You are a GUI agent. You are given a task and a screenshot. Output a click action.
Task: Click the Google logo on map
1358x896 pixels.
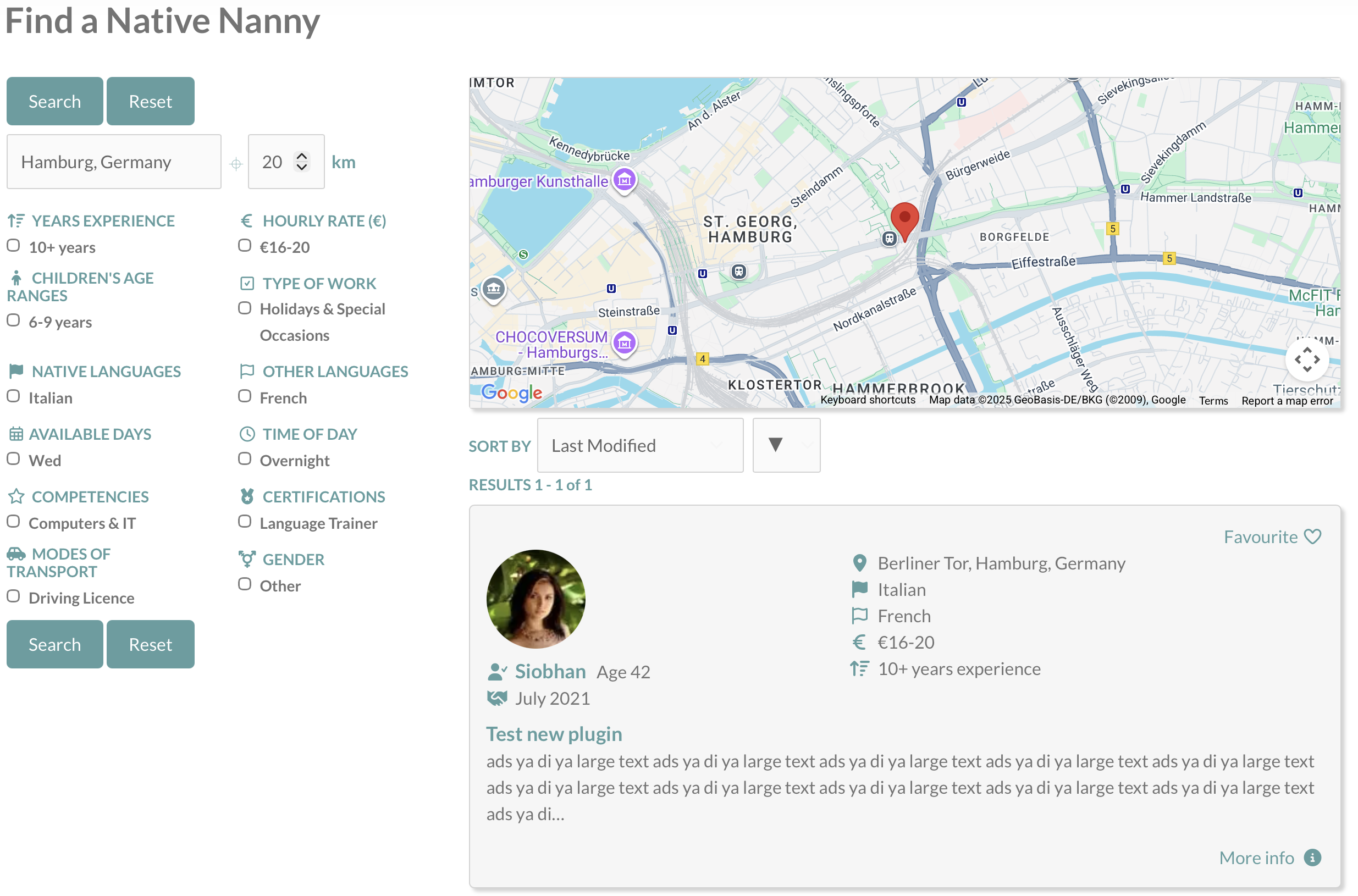coord(511,392)
